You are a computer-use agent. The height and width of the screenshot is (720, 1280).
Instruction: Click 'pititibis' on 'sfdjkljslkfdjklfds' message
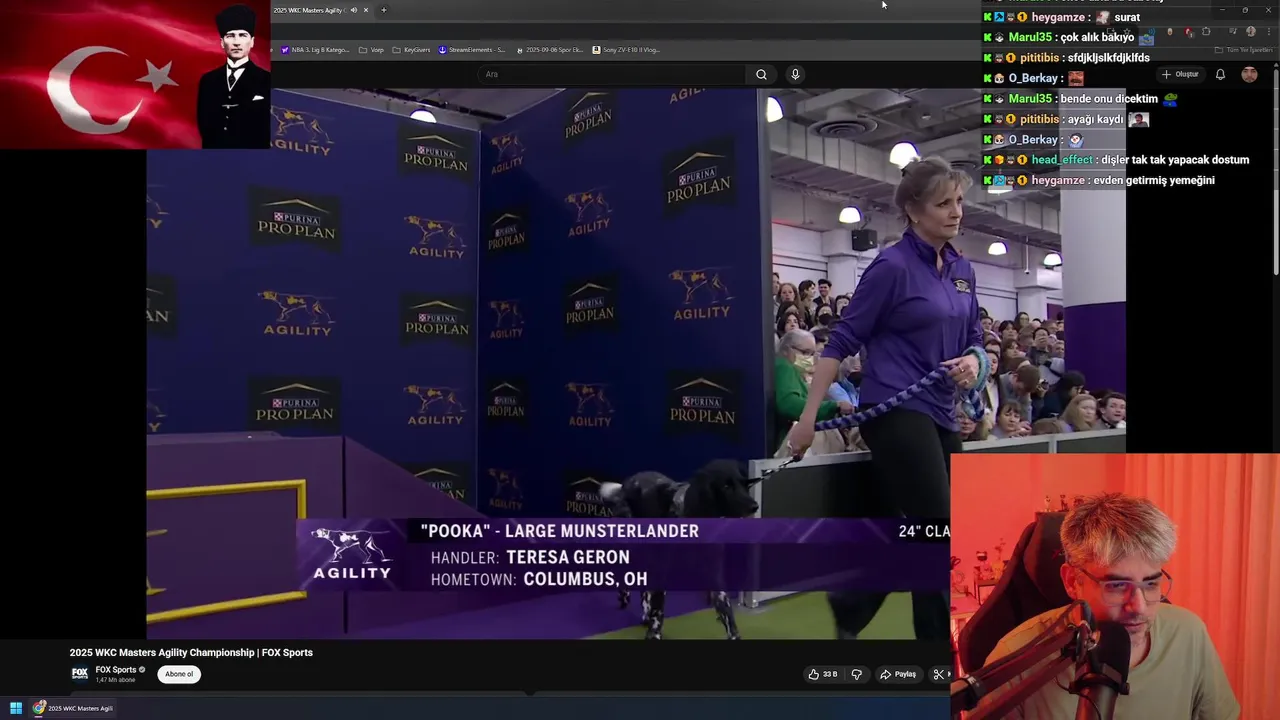pyautogui.click(x=1039, y=58)
